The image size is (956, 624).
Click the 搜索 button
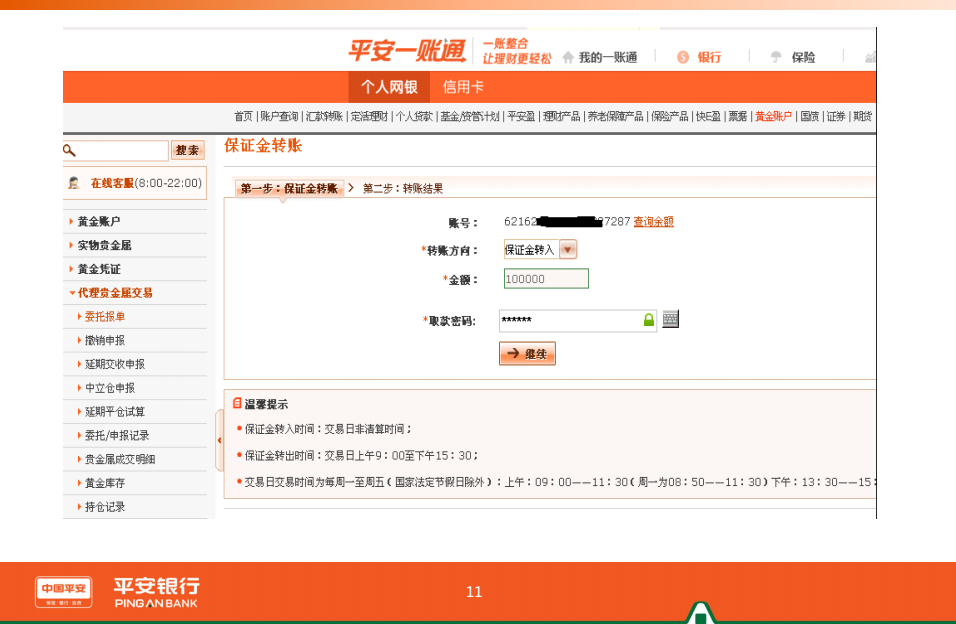pyautogui.click(x=188, y=150)
